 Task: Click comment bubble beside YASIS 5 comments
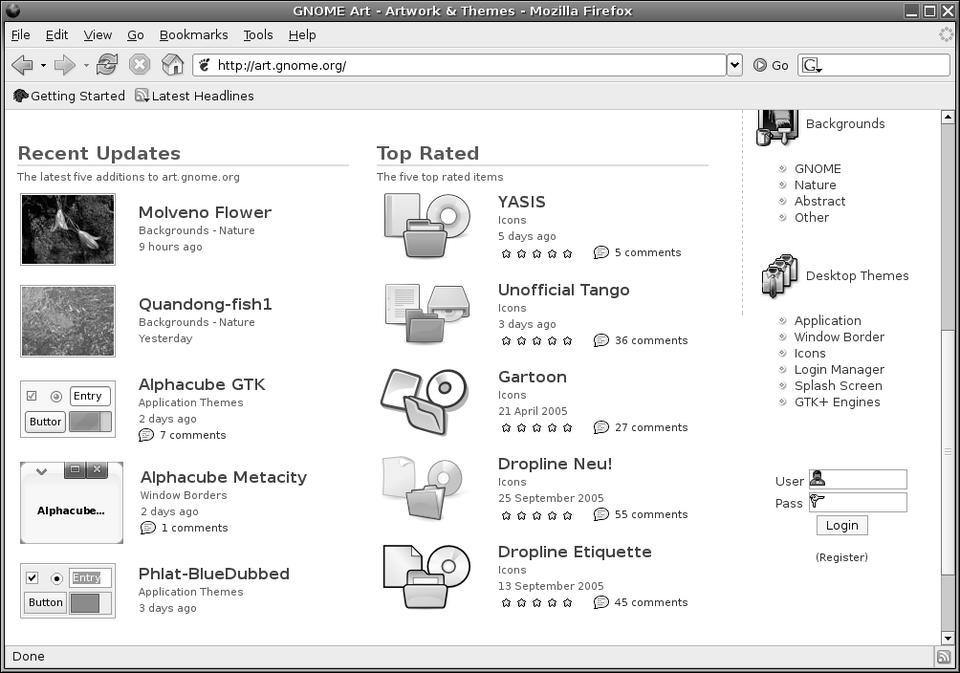pos(601,252)
